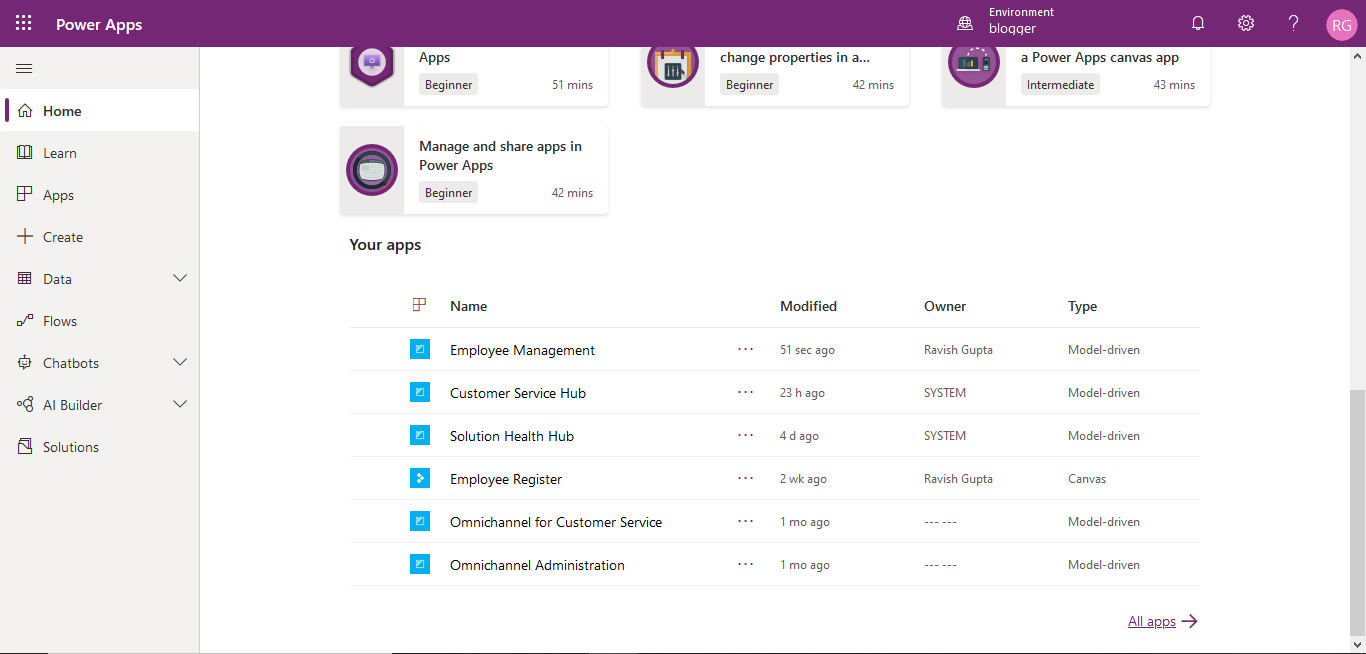
Task: Click the app type column header icon
Action: [x=420, y=305]
